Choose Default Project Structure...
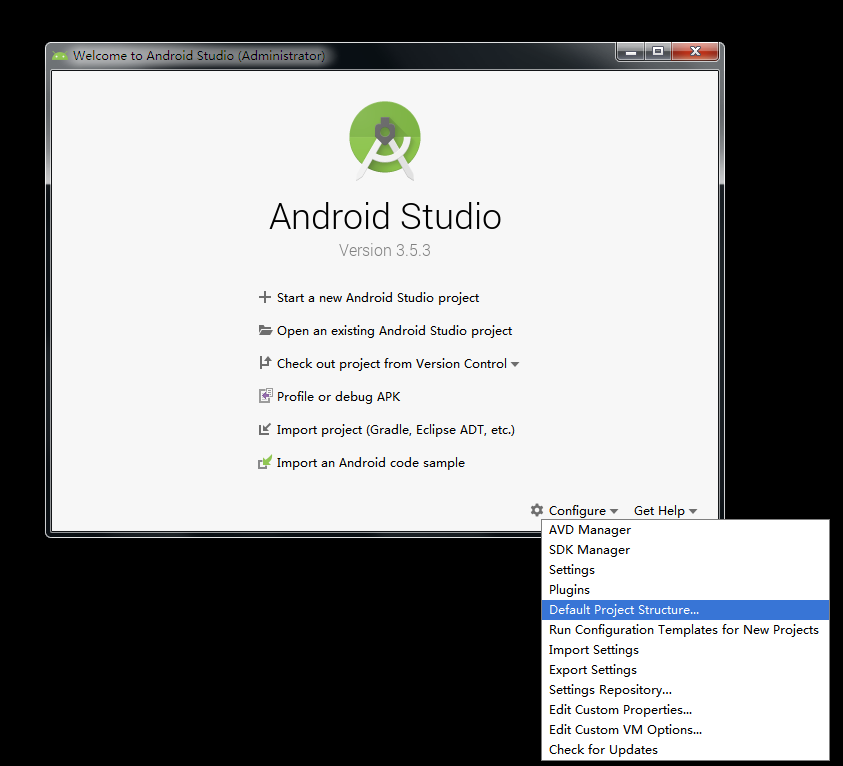 685,610
